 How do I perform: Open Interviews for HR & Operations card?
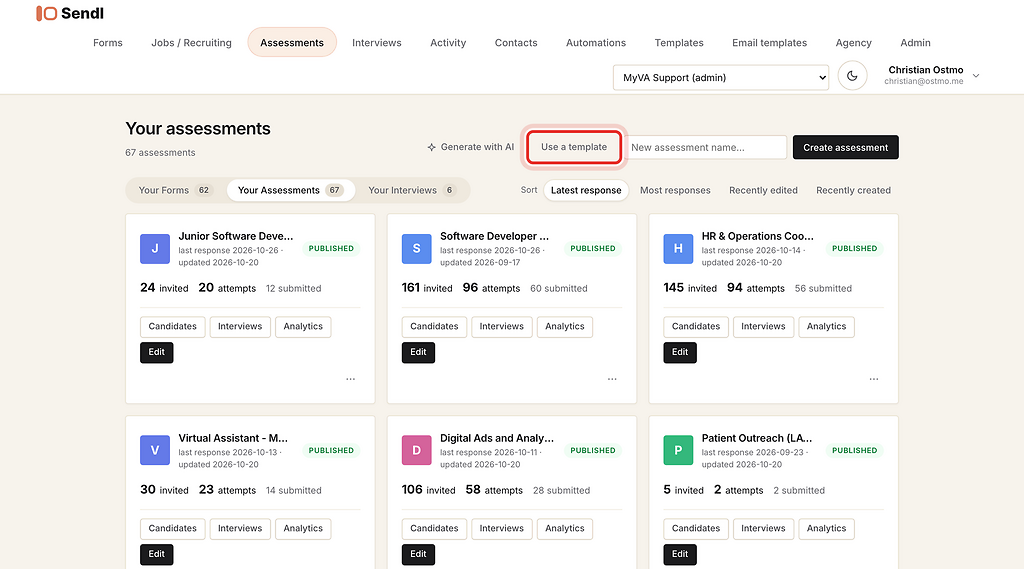[763, 327]
